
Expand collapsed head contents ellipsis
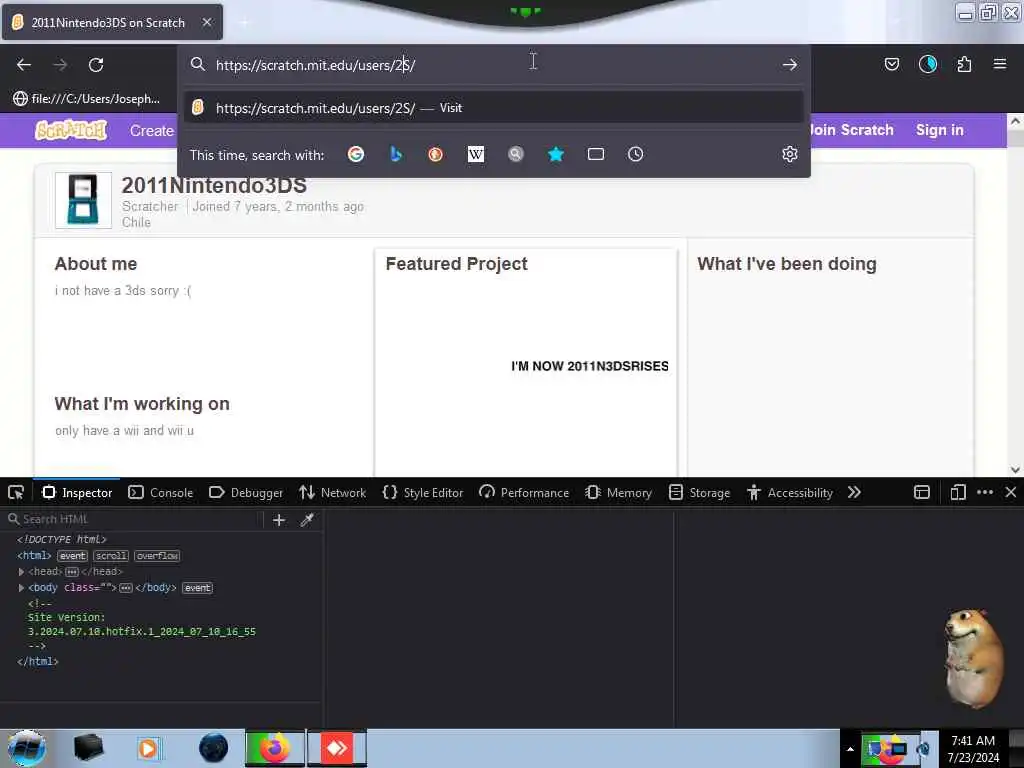click(72, 572)
